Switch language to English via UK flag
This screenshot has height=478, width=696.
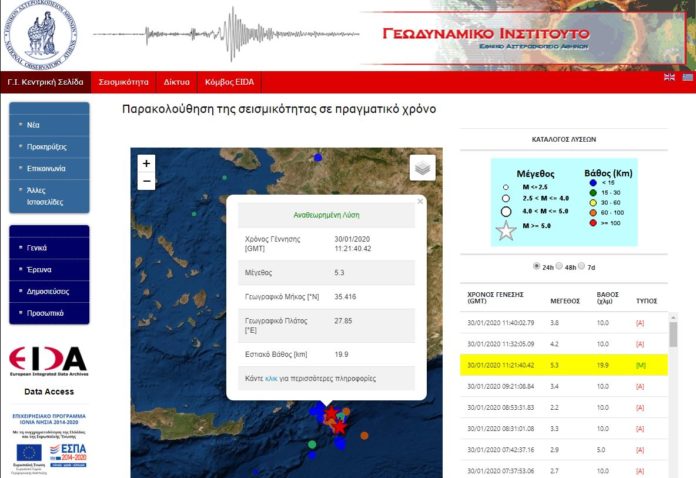[669, 77]
